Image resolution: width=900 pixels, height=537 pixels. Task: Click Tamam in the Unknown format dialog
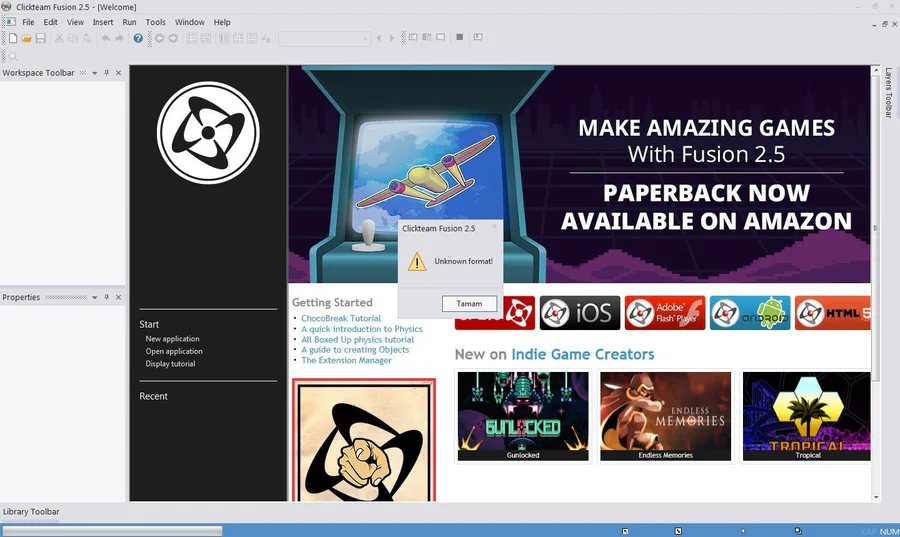coord(469,303)
